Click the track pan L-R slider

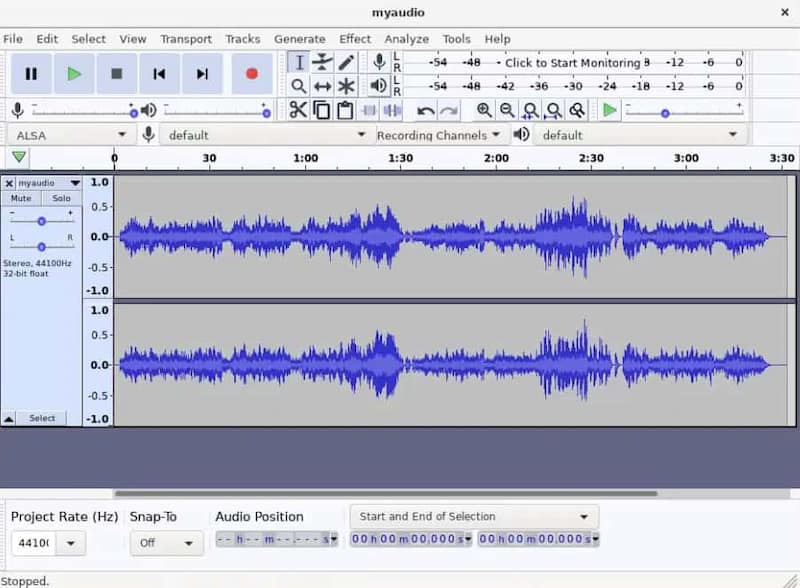click(x=41, y=246)
